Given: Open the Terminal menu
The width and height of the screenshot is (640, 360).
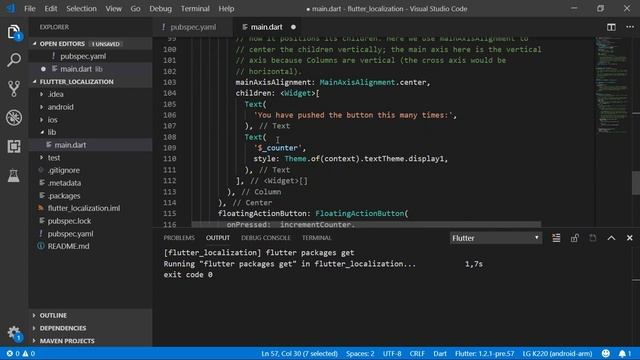Looking at the screenshot, I should coord(195,9).
